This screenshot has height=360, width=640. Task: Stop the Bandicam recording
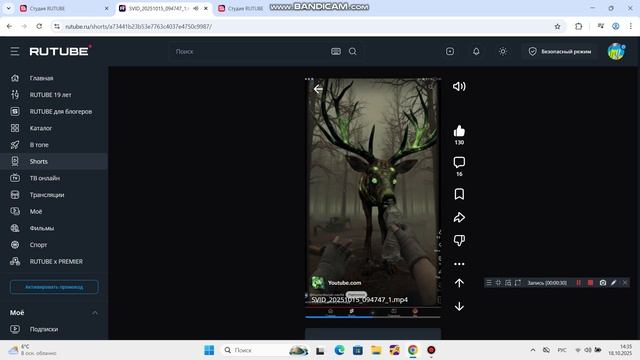[590, 282]
